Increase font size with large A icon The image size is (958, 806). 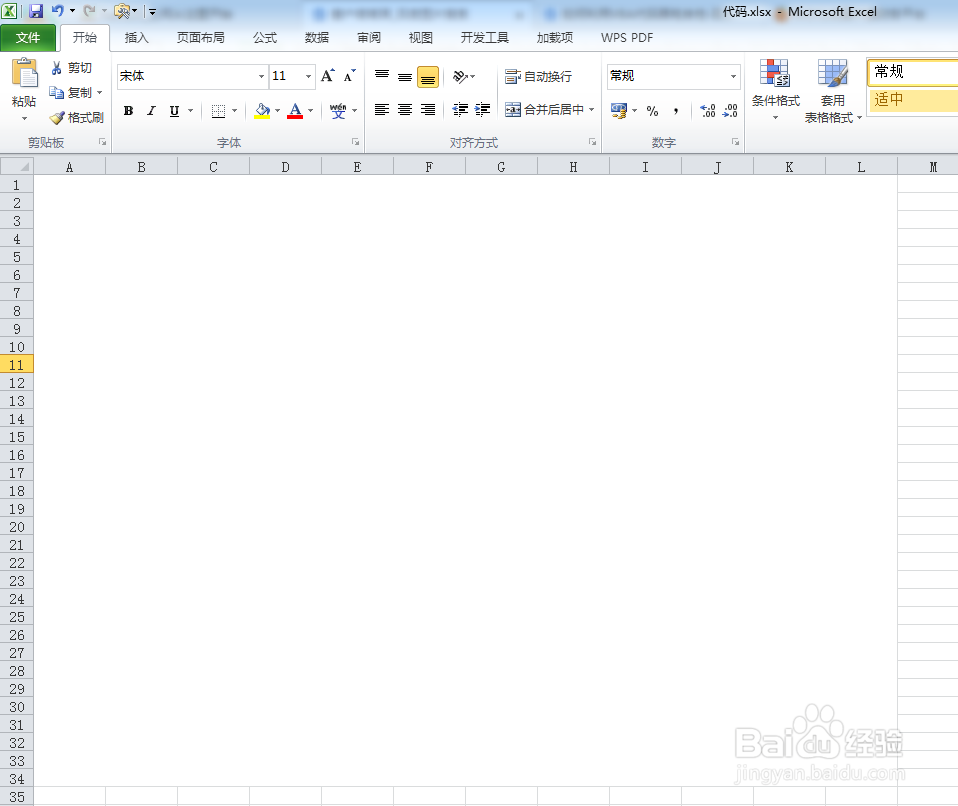tap(328, 76)
